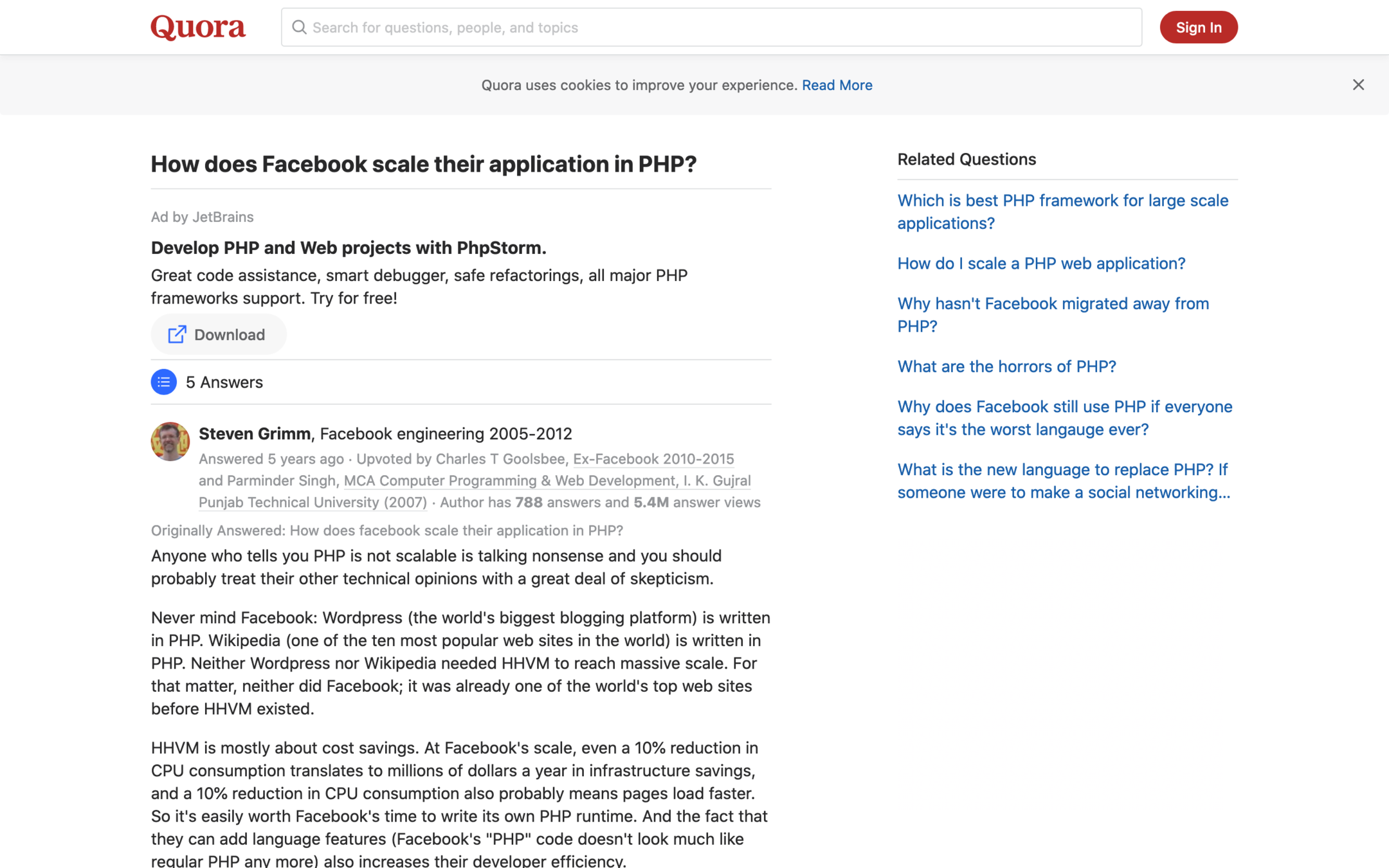1389x868 pixels.
Task: Click the search magnifier icon
Action: [299, 27]
